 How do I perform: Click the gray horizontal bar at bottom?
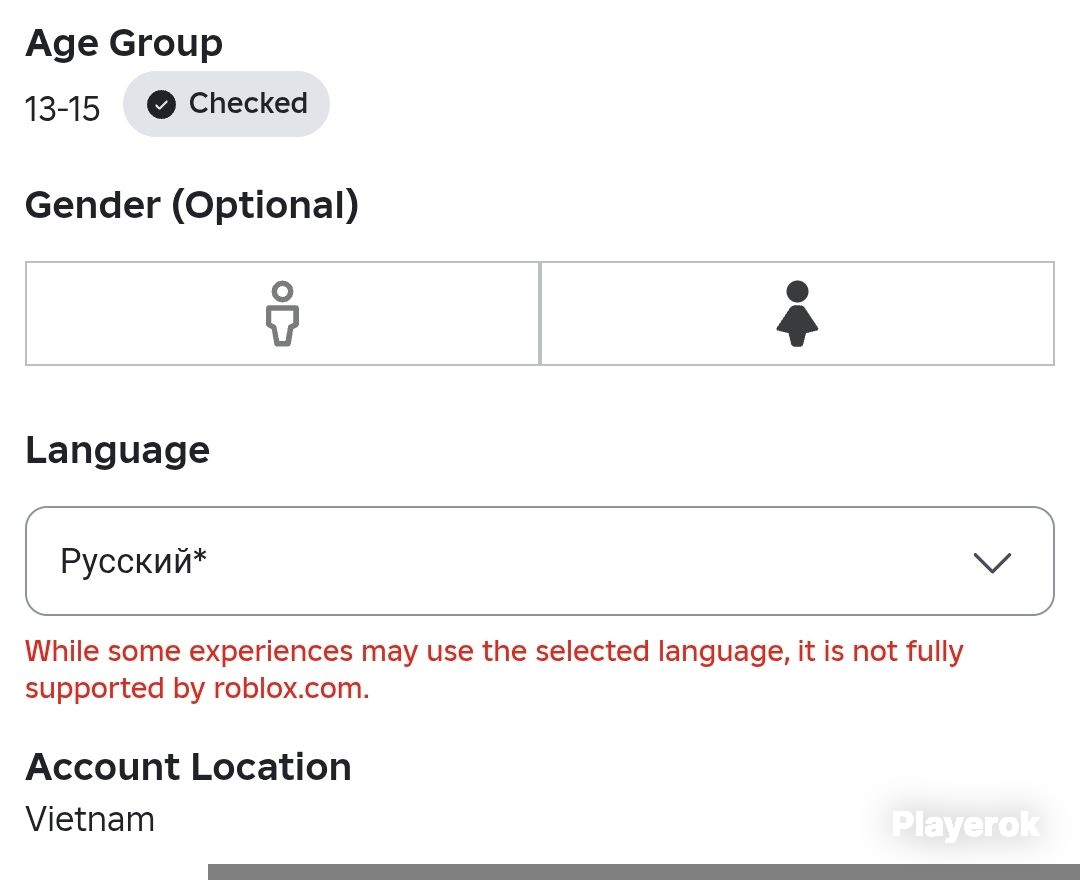[644, 872]
